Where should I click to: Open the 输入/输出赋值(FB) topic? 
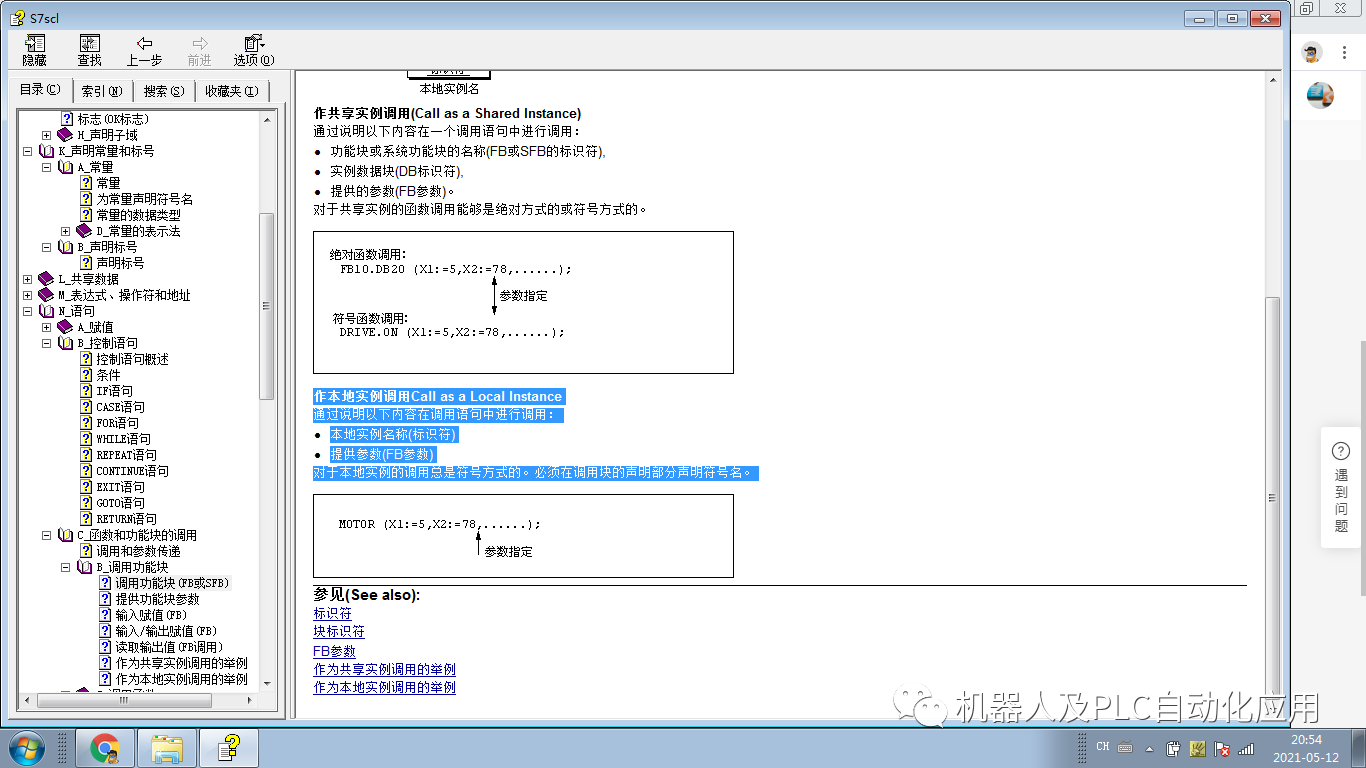point(166,631)
